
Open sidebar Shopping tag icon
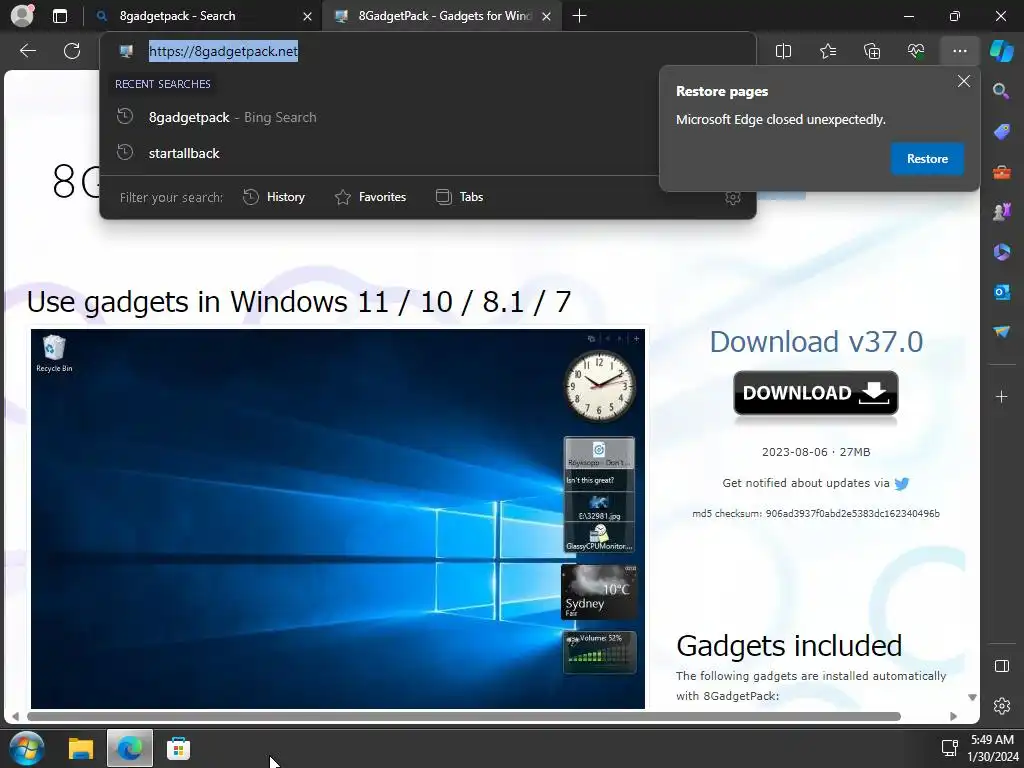1001,132
